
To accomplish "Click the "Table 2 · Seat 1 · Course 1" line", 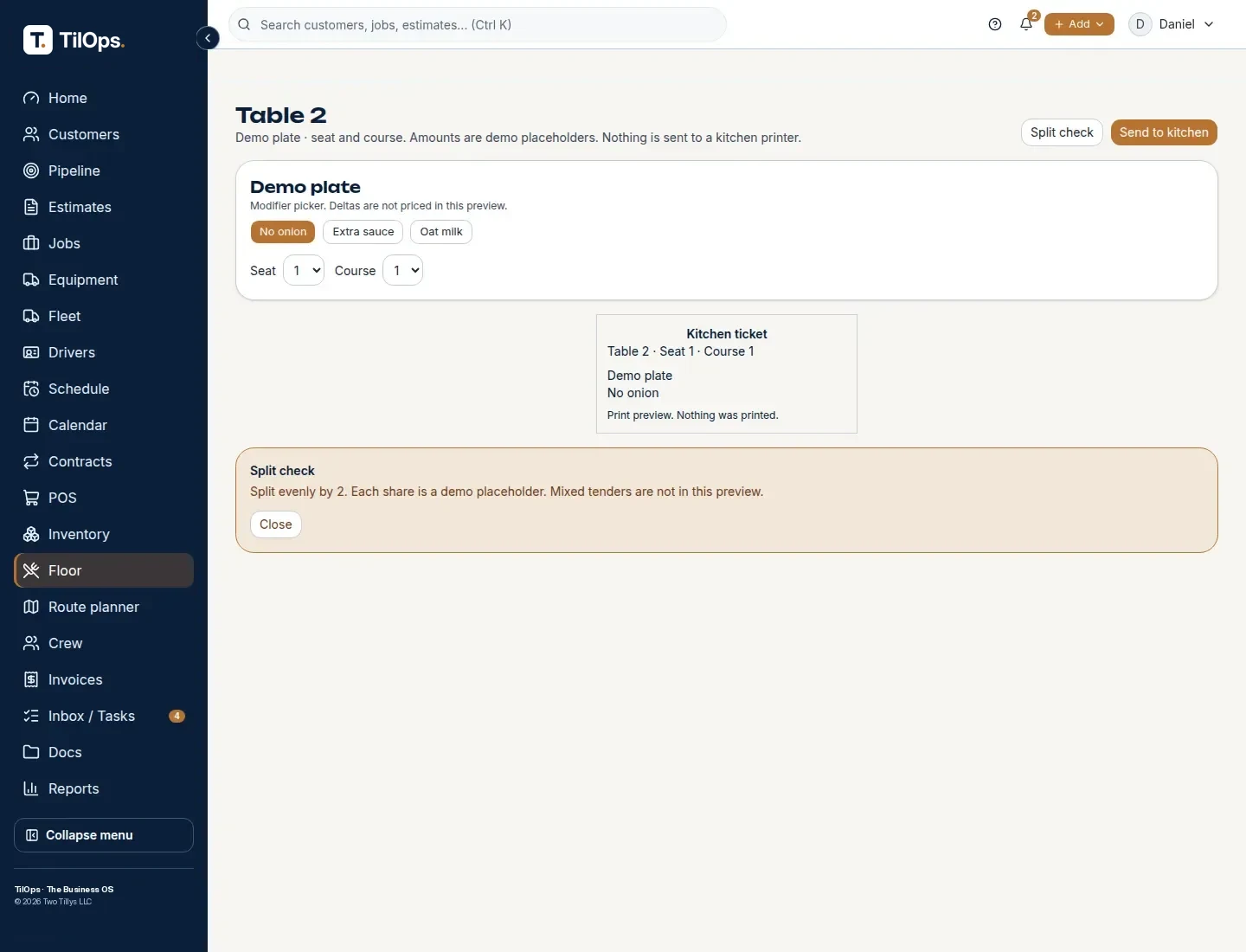I will [681, 351].
